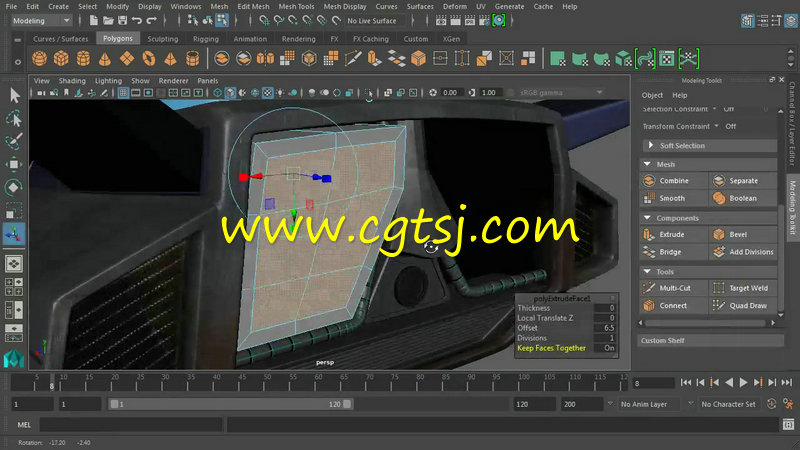Select the polygon sphere shelf icon
The image size is (800, 450).
pos(39,59)
